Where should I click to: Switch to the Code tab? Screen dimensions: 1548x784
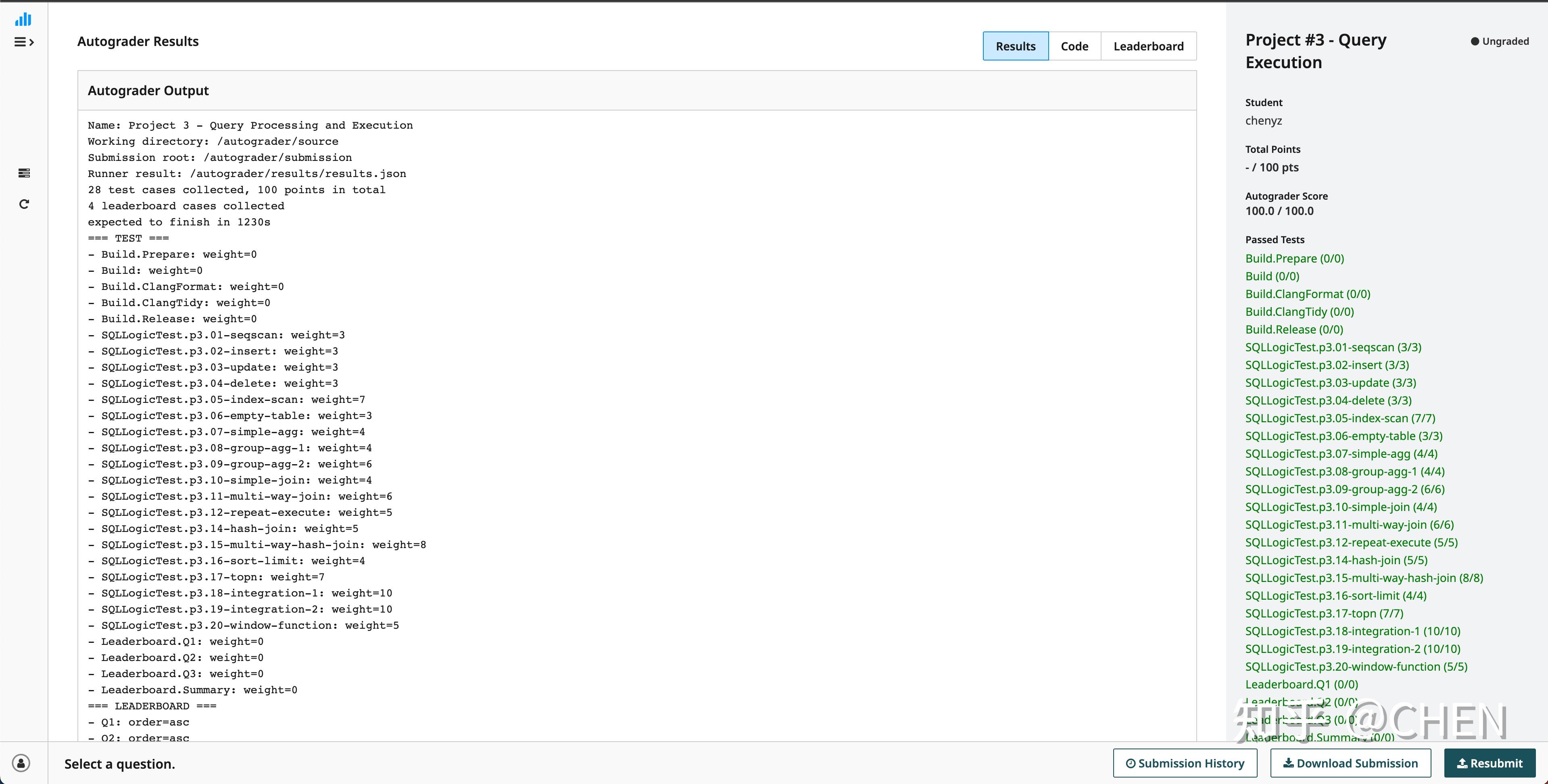1074,46
